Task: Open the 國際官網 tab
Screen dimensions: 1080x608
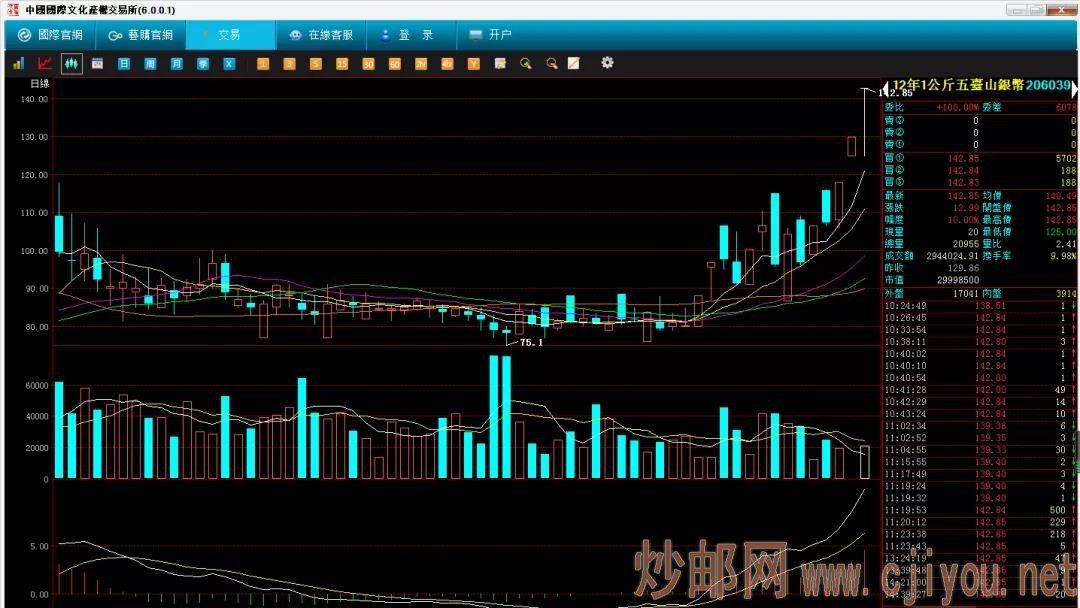Action: (x=50, y=35)
